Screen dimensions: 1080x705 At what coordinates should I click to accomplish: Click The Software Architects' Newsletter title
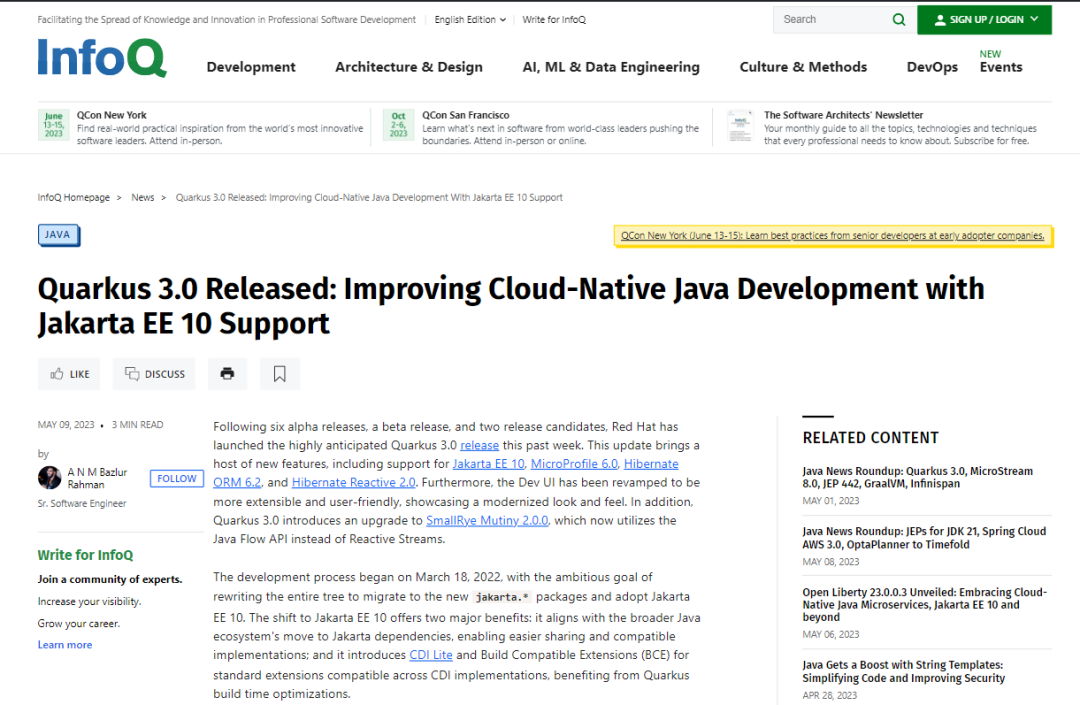click(843, 115)
